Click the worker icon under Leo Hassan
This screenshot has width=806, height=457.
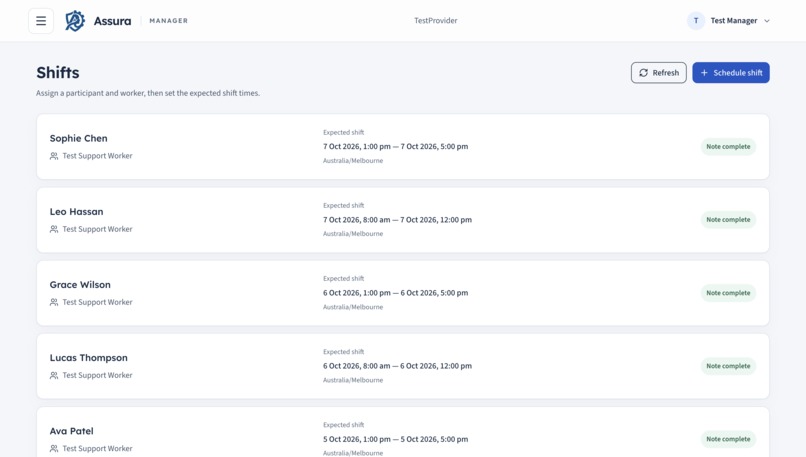[x=54, y=229]
